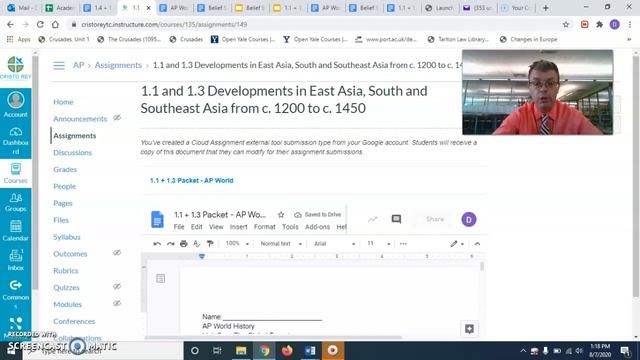Undo last action in Docs toolbar
This screenshot has width=640, height=360.
(x=157, y=244)
